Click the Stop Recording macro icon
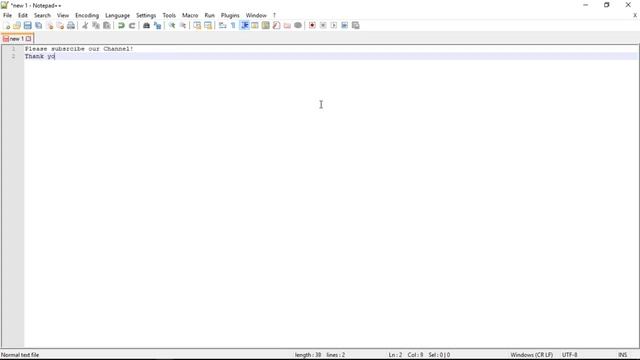Image resolution: width=640 pixels, height=360 pixels. (x=323, y=25)
